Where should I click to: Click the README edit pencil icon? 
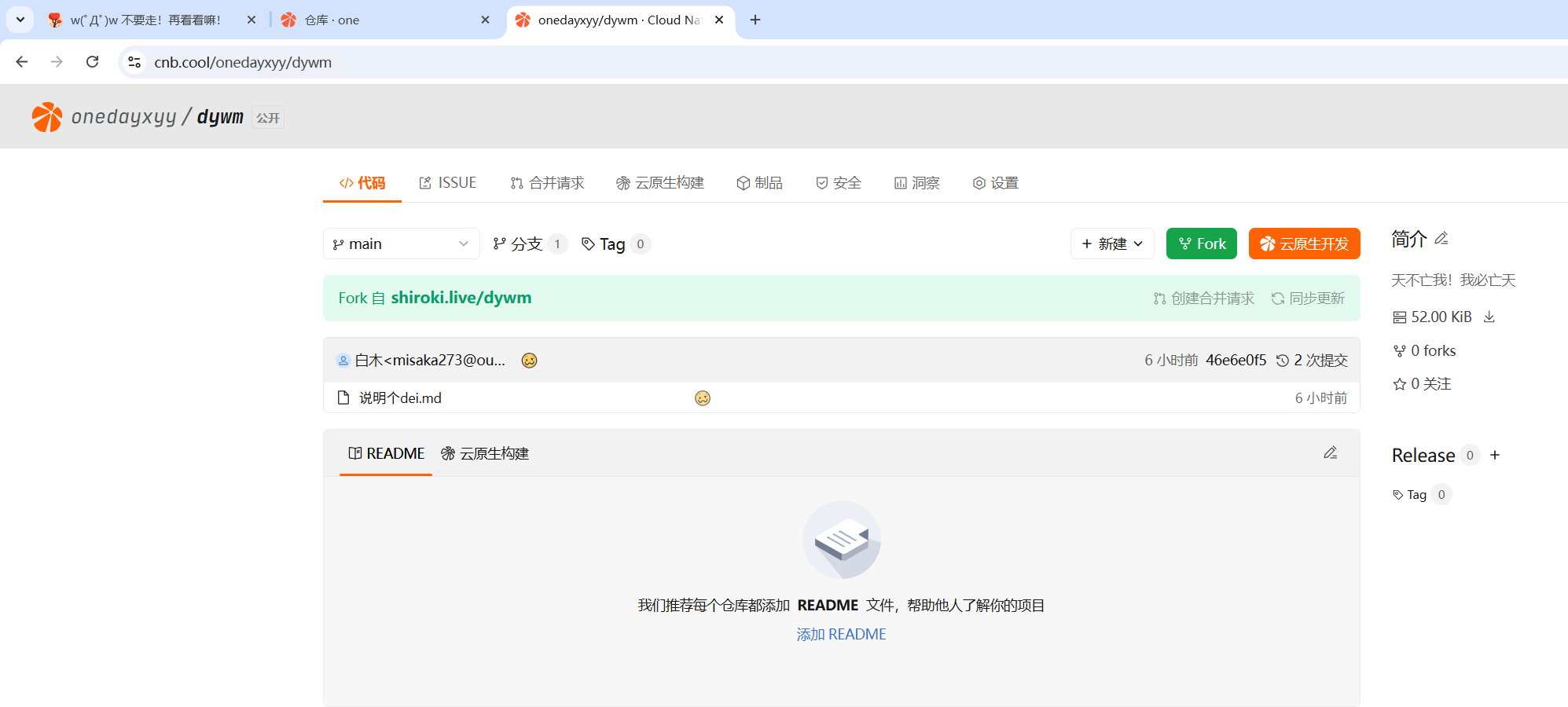[1330, 453]
